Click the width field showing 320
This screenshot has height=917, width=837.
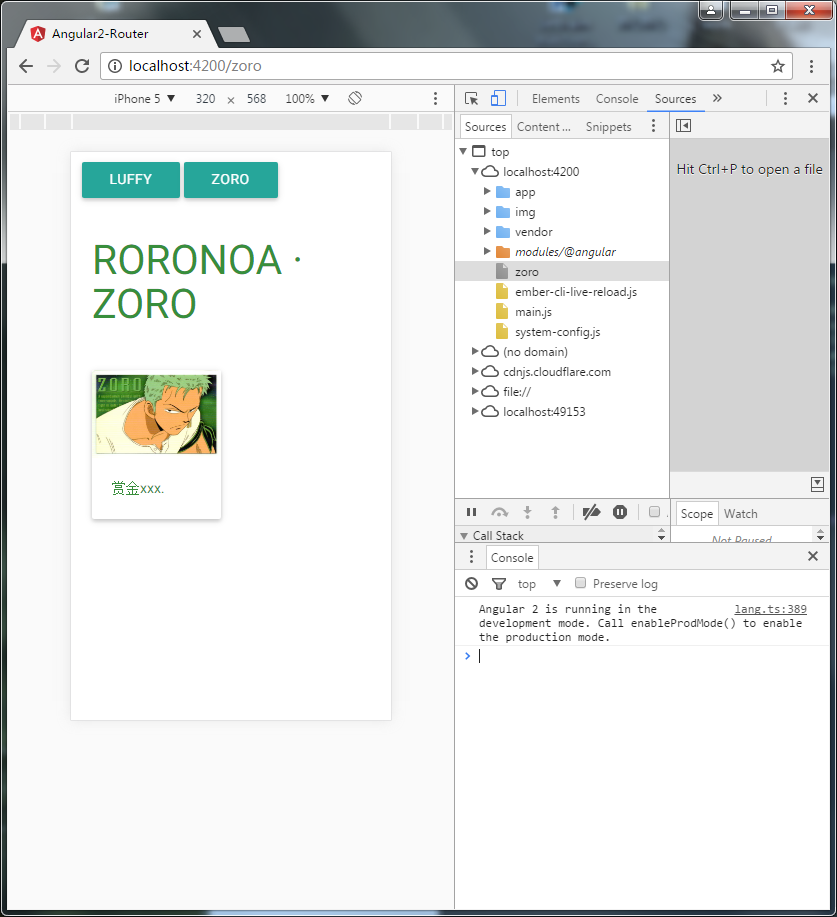(205, 99)
